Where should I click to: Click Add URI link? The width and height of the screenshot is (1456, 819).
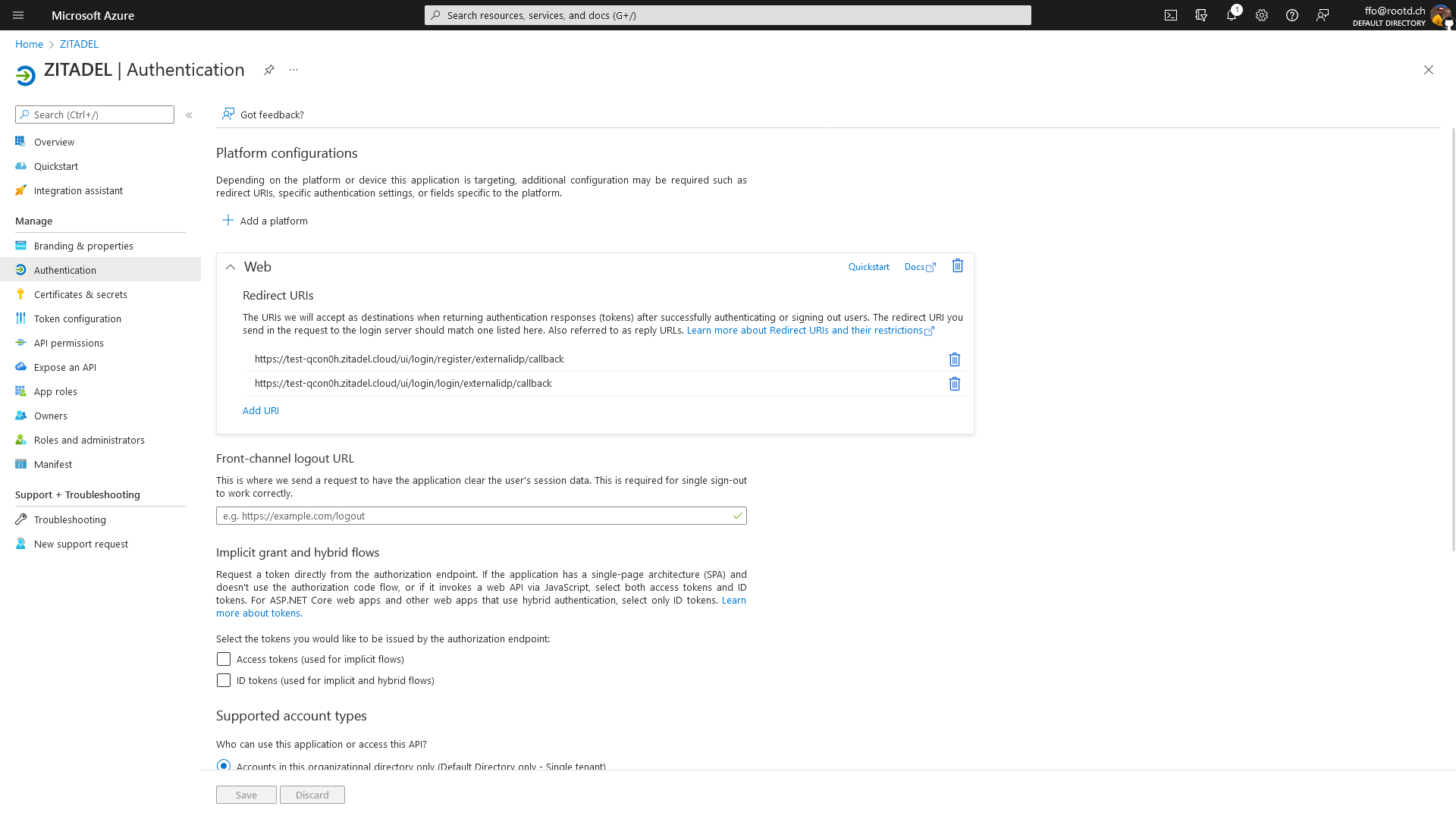pyautogui.click(x=261, y=410)
